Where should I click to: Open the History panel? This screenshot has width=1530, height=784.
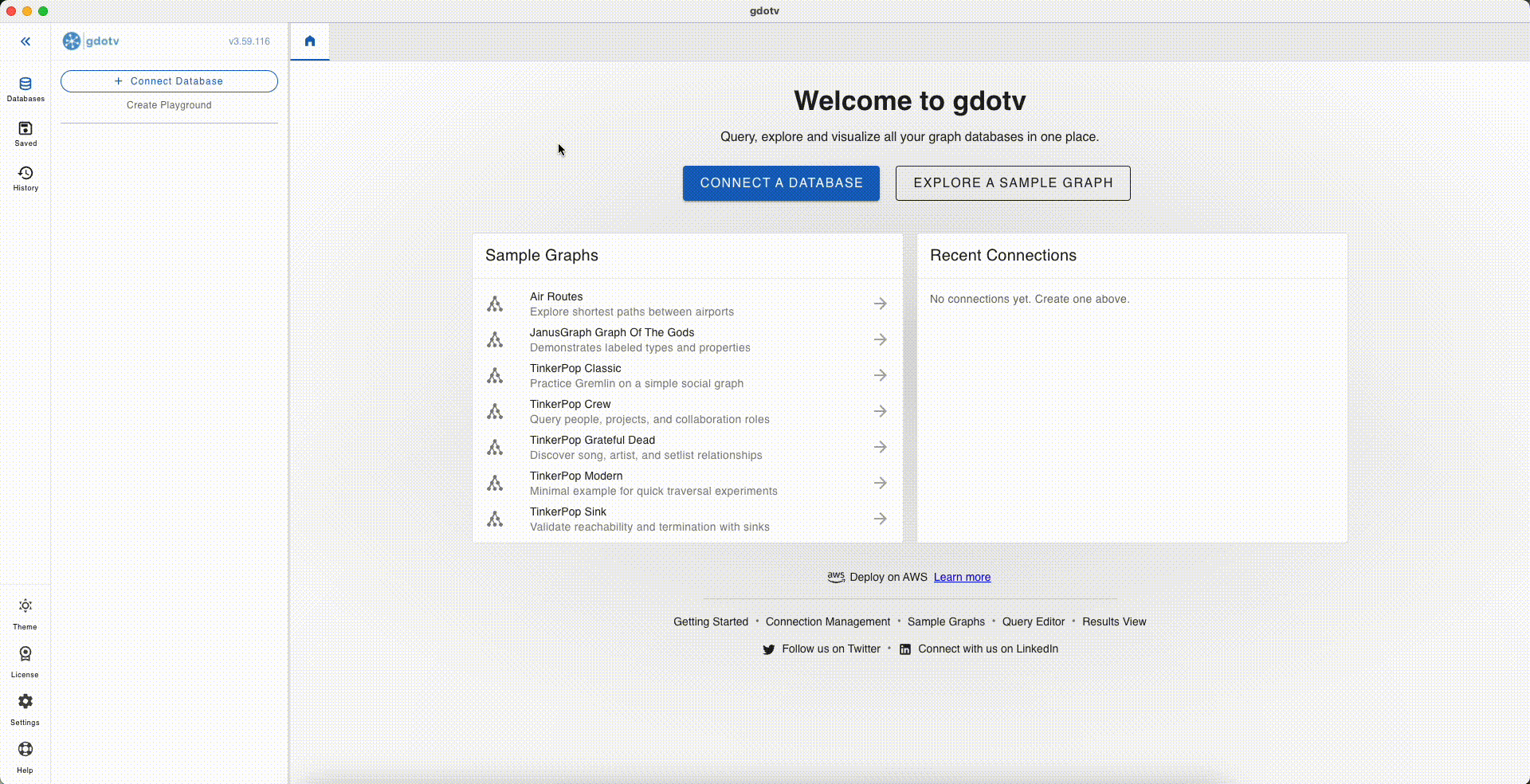[x=25, y=178]
